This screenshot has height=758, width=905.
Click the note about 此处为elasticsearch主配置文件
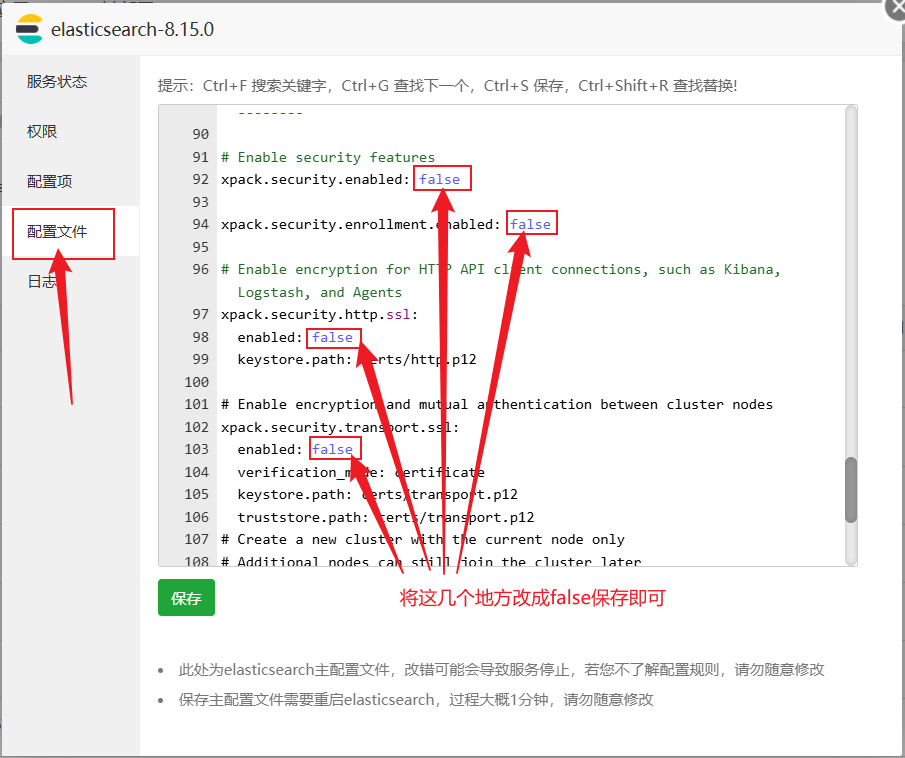(501, 670)
